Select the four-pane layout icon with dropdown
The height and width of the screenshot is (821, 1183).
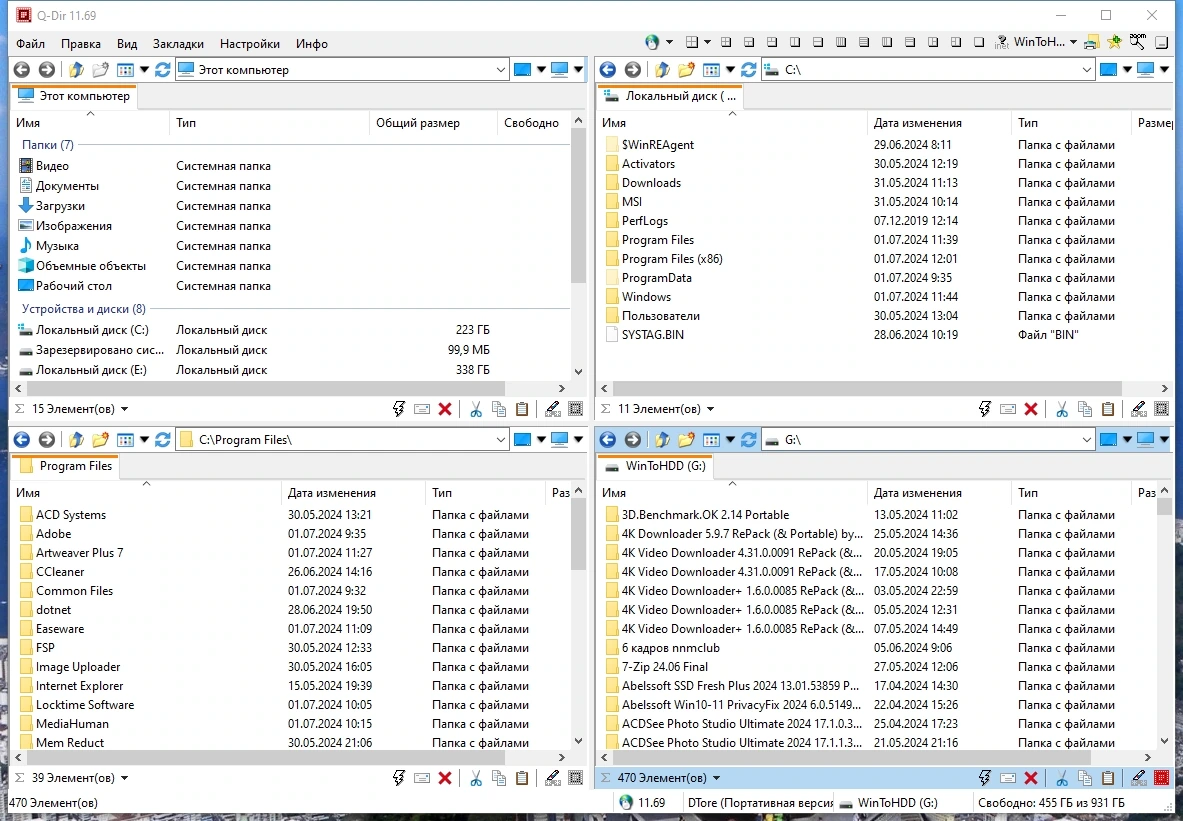coord(692,43)
